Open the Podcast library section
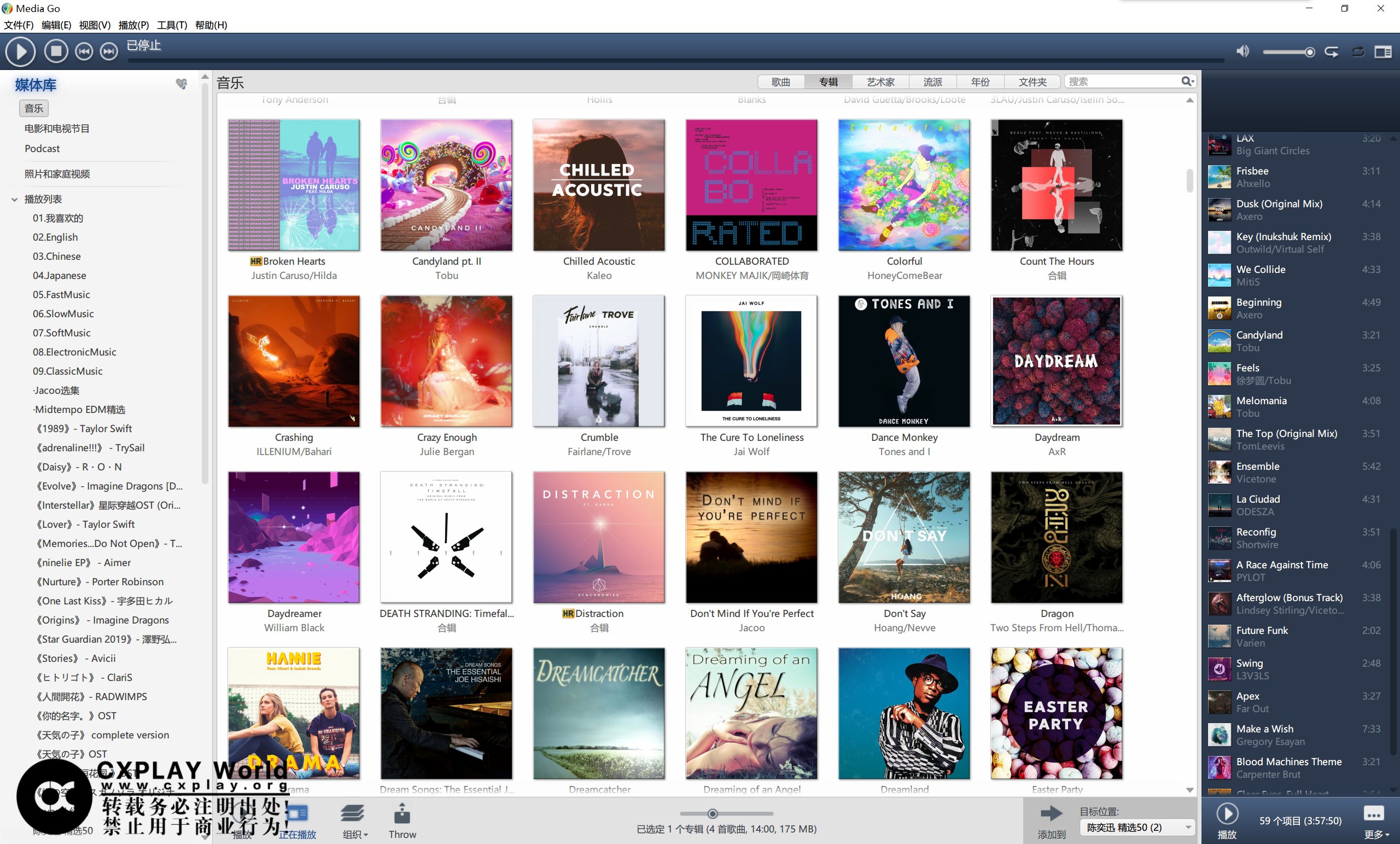Viewport: 1400px width, 844px height. 42,148
